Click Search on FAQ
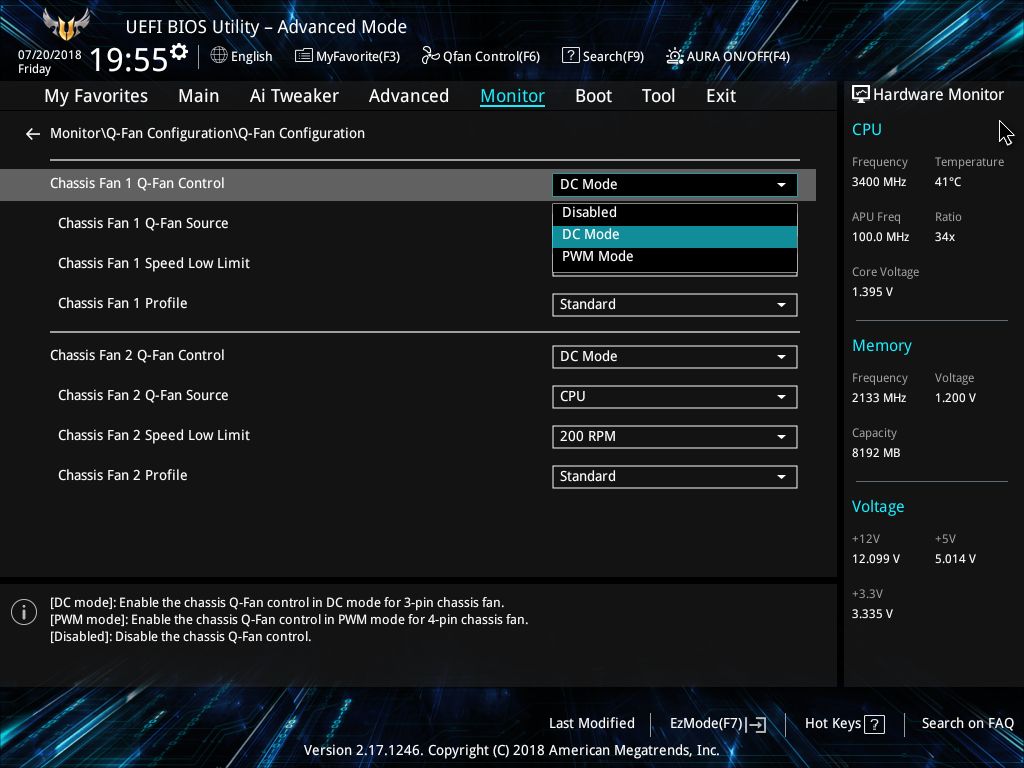The width and height of the screenshot is (1024, 768). point(967,723)
